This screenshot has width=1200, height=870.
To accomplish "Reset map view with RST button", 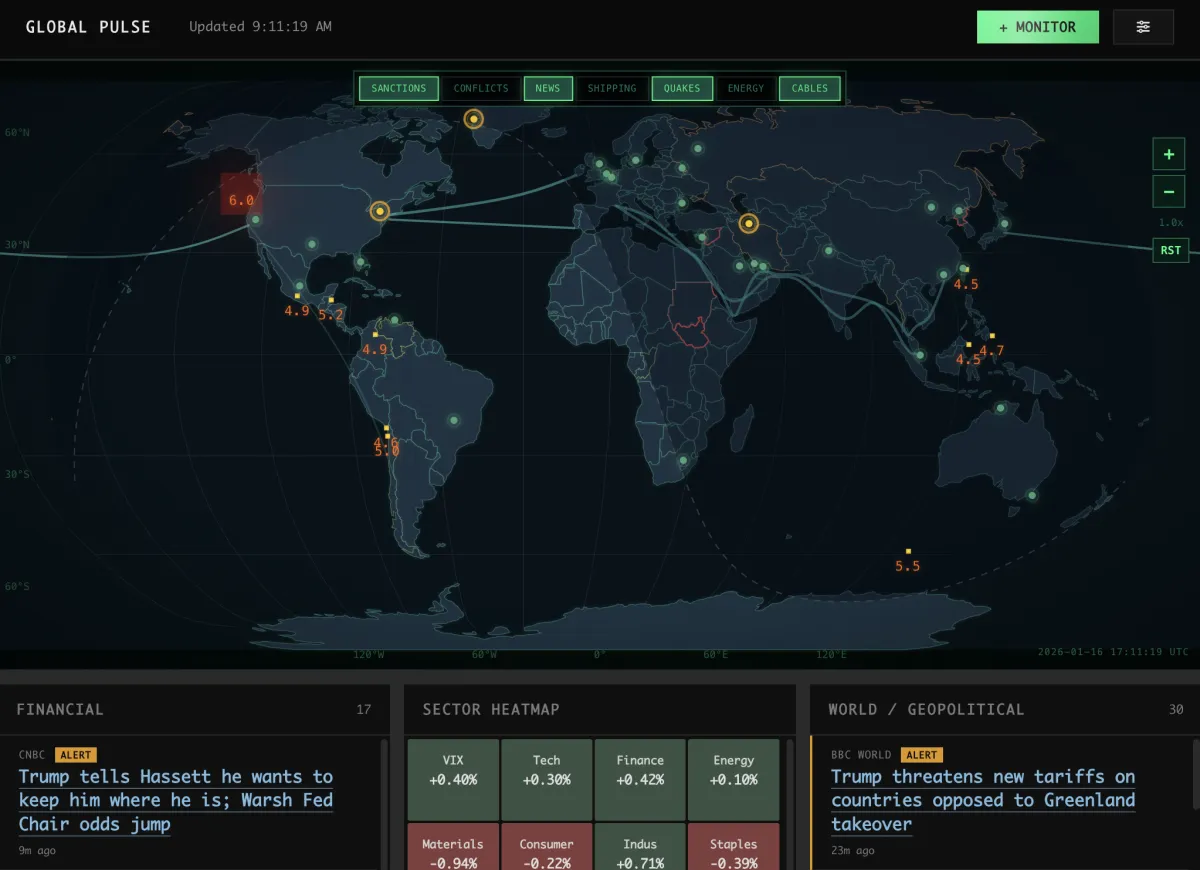I will [1170, 250].
